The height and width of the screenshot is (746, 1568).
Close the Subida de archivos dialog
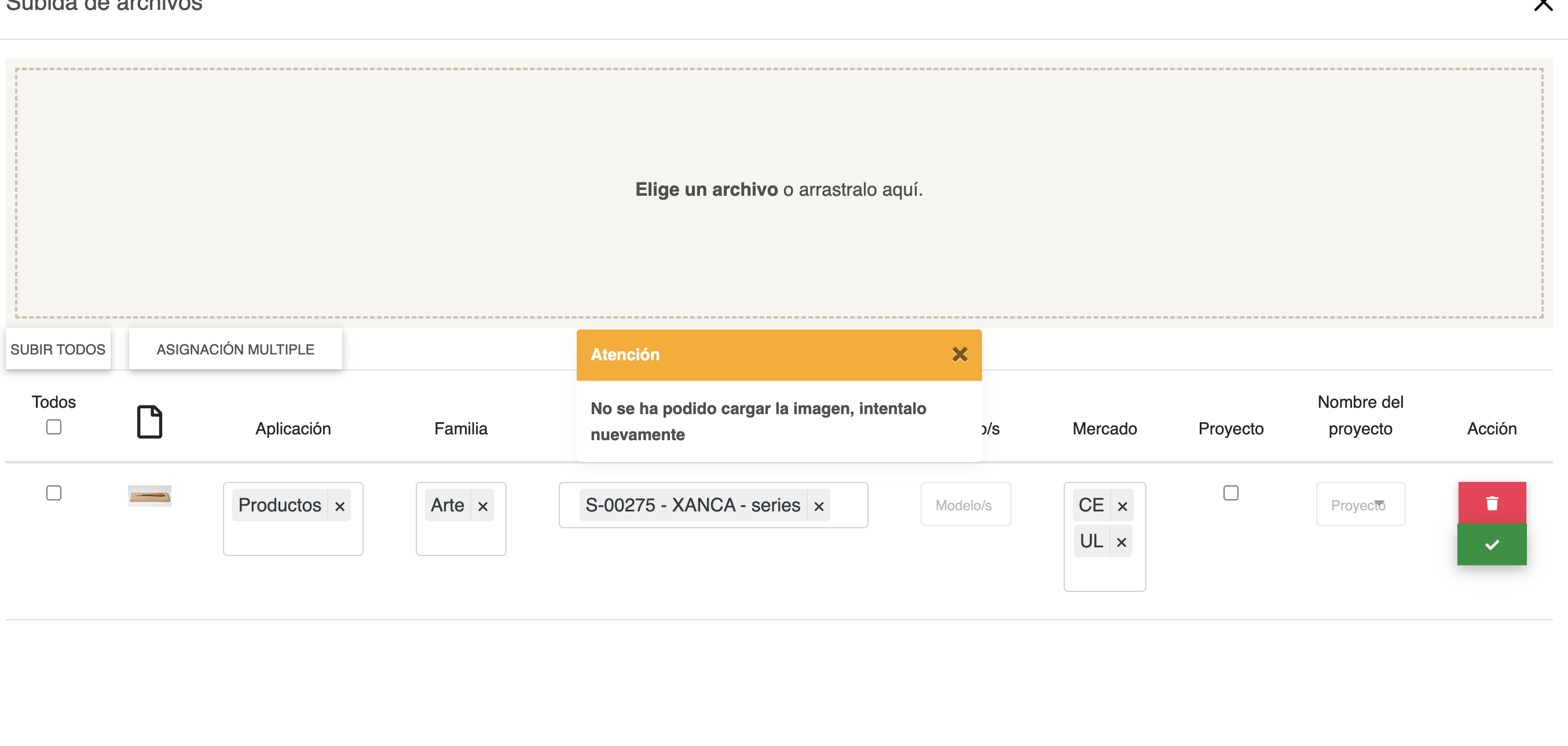[1543, 5]
